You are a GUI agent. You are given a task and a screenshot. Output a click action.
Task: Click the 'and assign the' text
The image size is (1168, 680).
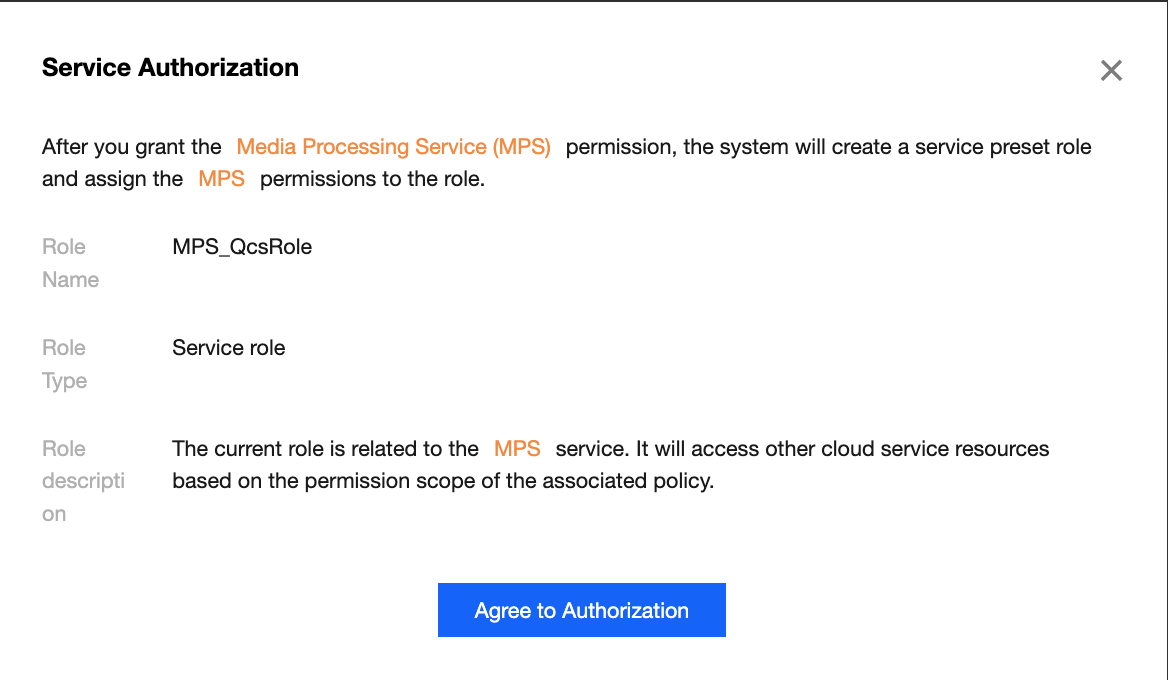(x=112, y=180)
